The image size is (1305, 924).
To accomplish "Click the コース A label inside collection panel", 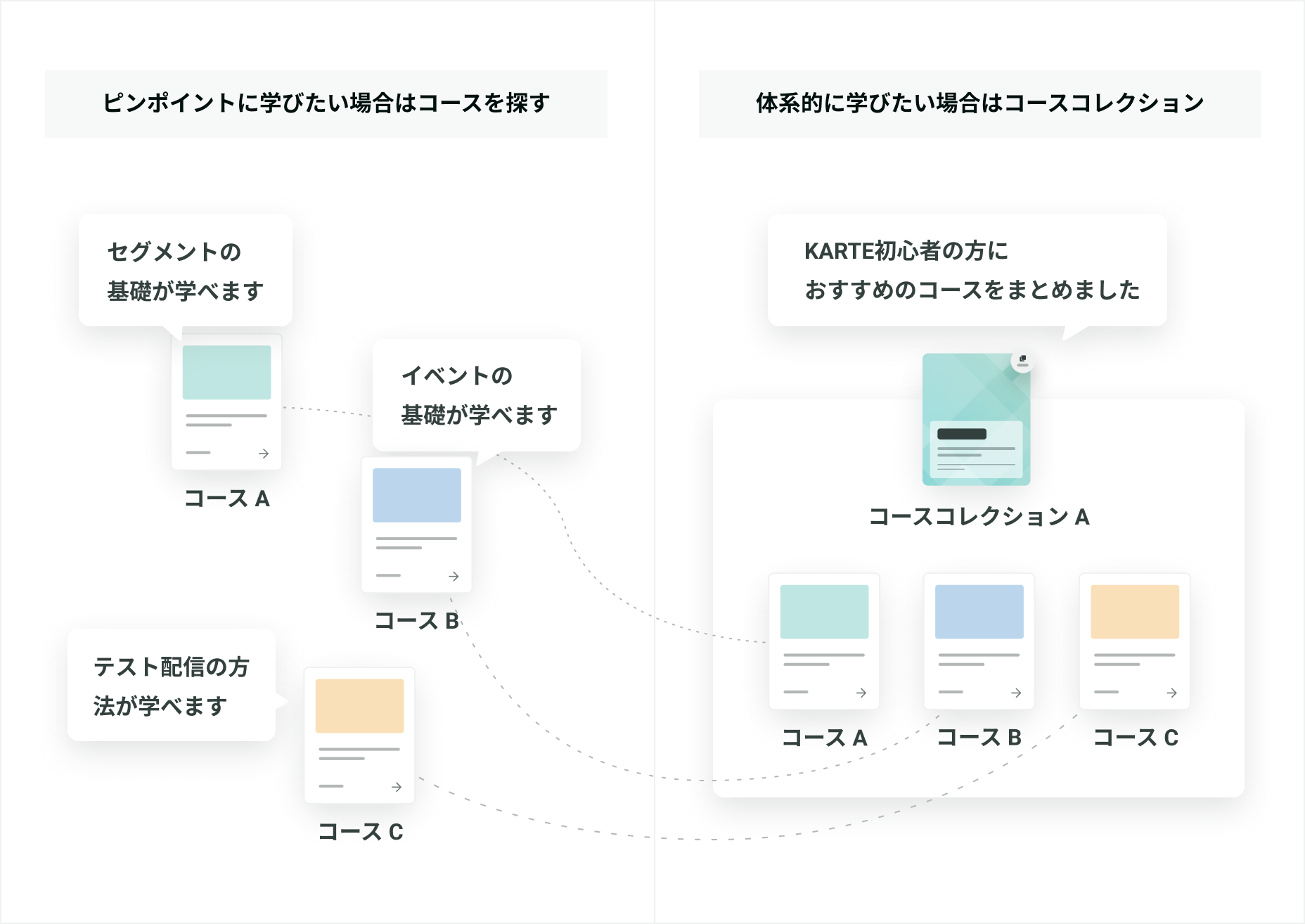I will [825, 738].
